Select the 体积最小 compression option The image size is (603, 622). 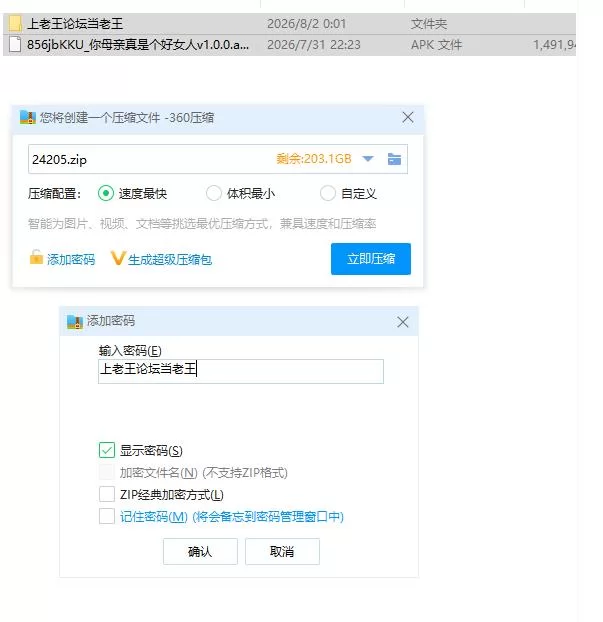tap(213, 194)
